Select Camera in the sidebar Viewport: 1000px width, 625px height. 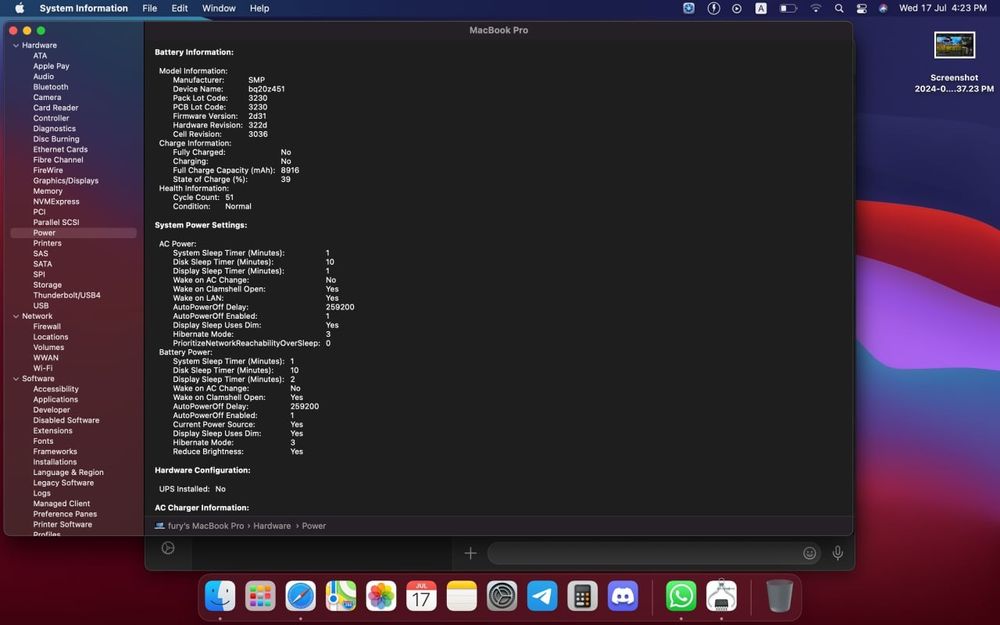[x=47, y=98]
